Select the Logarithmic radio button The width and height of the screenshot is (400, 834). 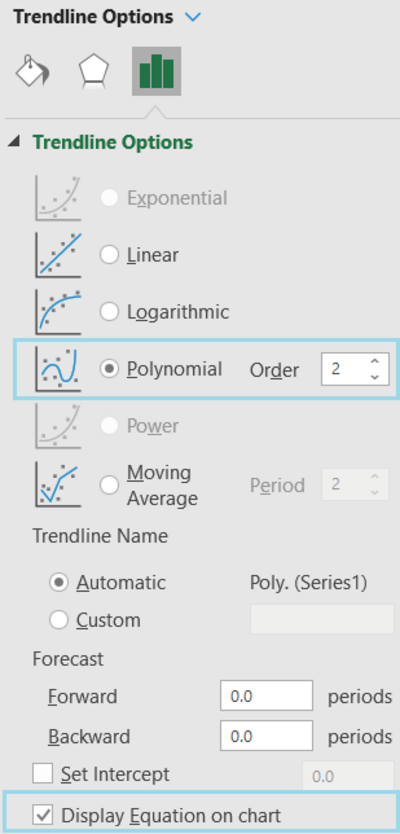point(109,312)
